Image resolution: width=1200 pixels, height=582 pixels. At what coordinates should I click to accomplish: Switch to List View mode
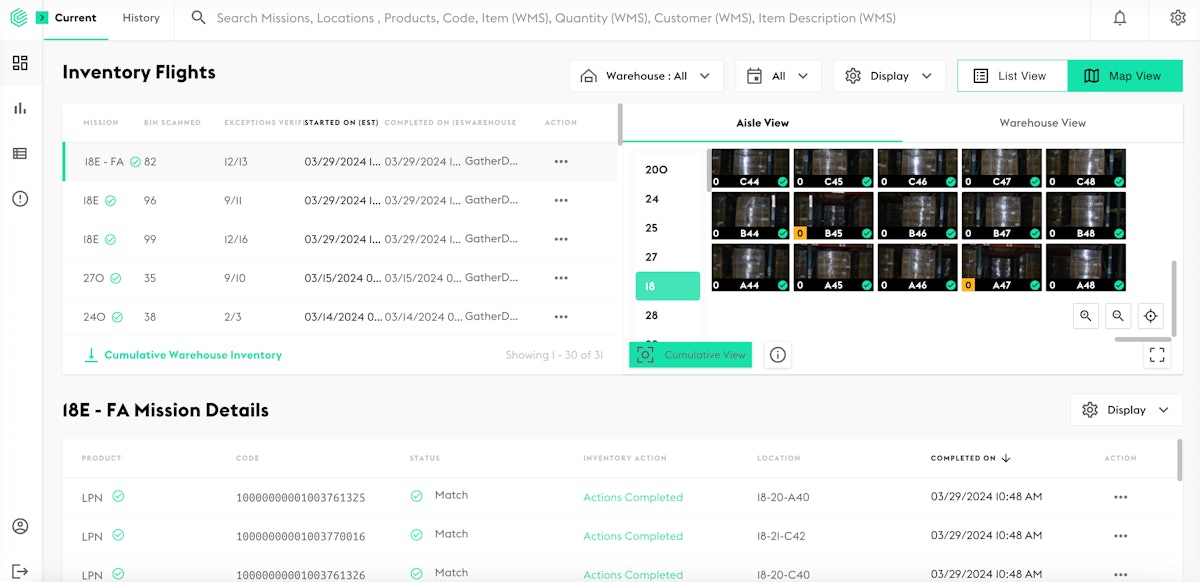tap(1013, 75)
